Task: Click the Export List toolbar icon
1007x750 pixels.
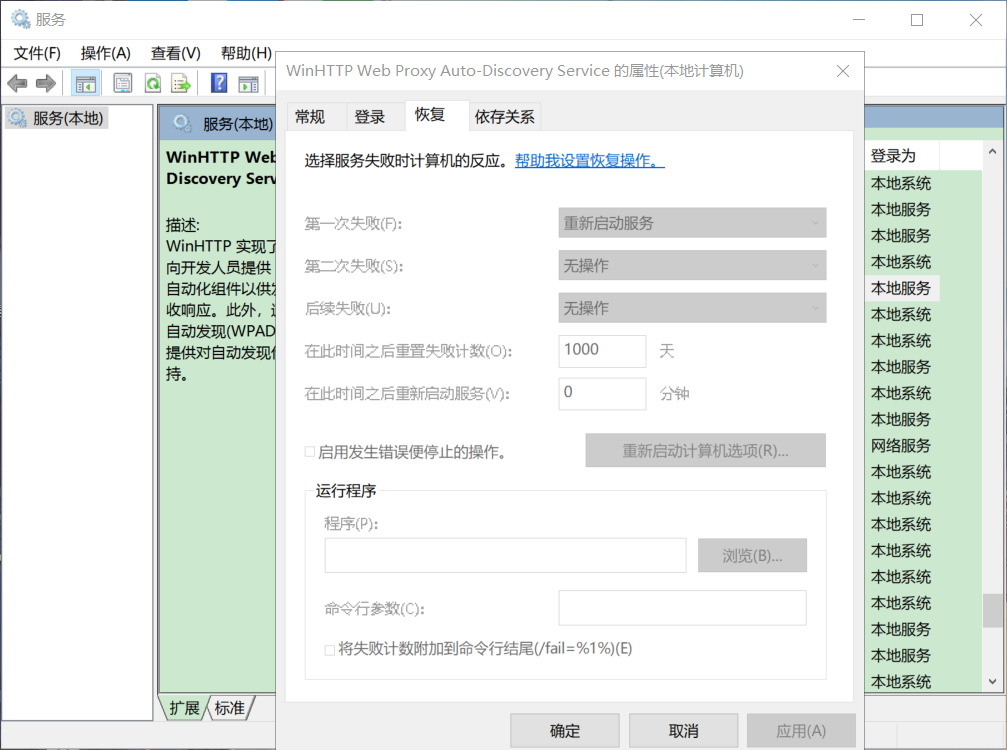Action: coord(181,83)
